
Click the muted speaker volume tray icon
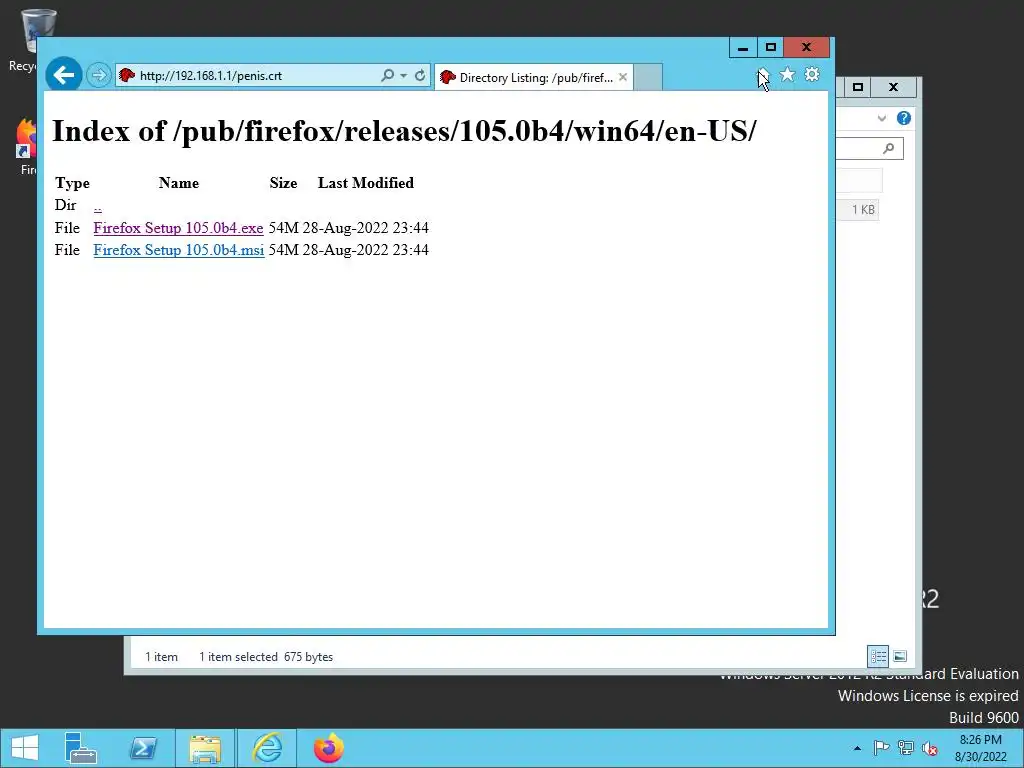930,748
